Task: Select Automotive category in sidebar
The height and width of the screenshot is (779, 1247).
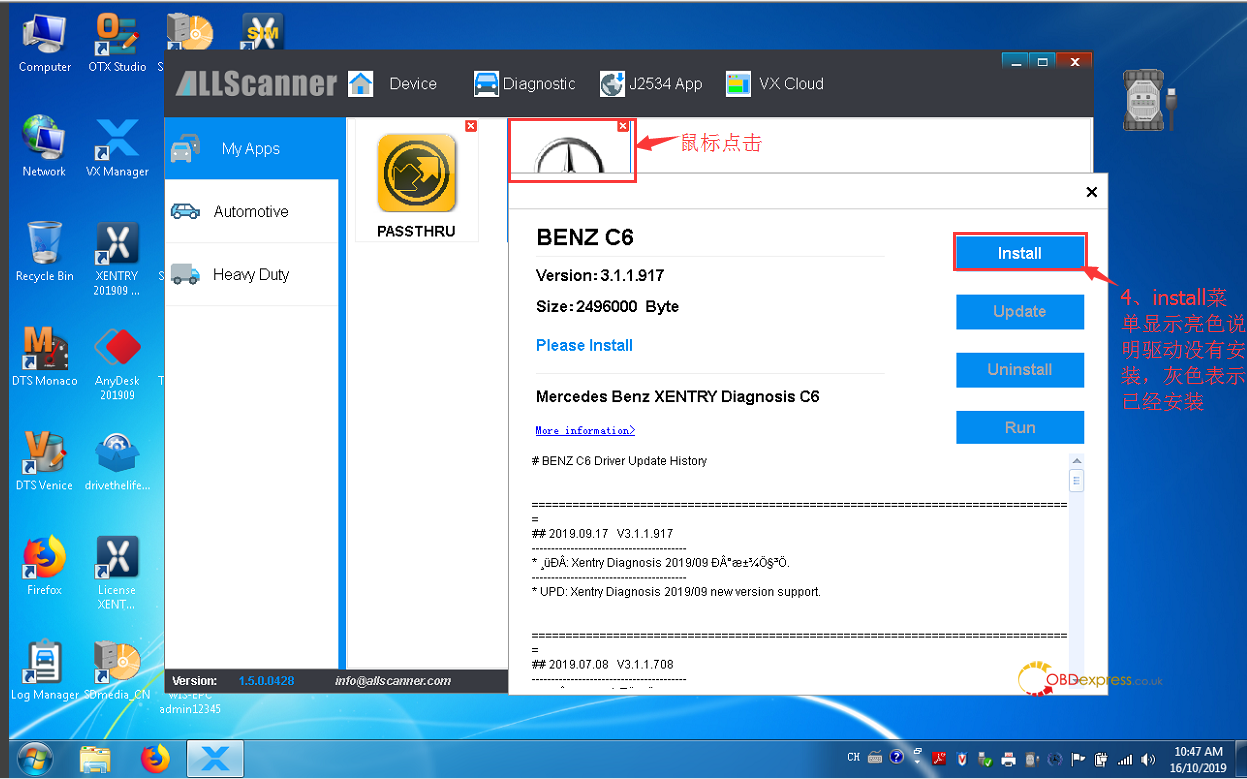Action: (x=250, y=212)
